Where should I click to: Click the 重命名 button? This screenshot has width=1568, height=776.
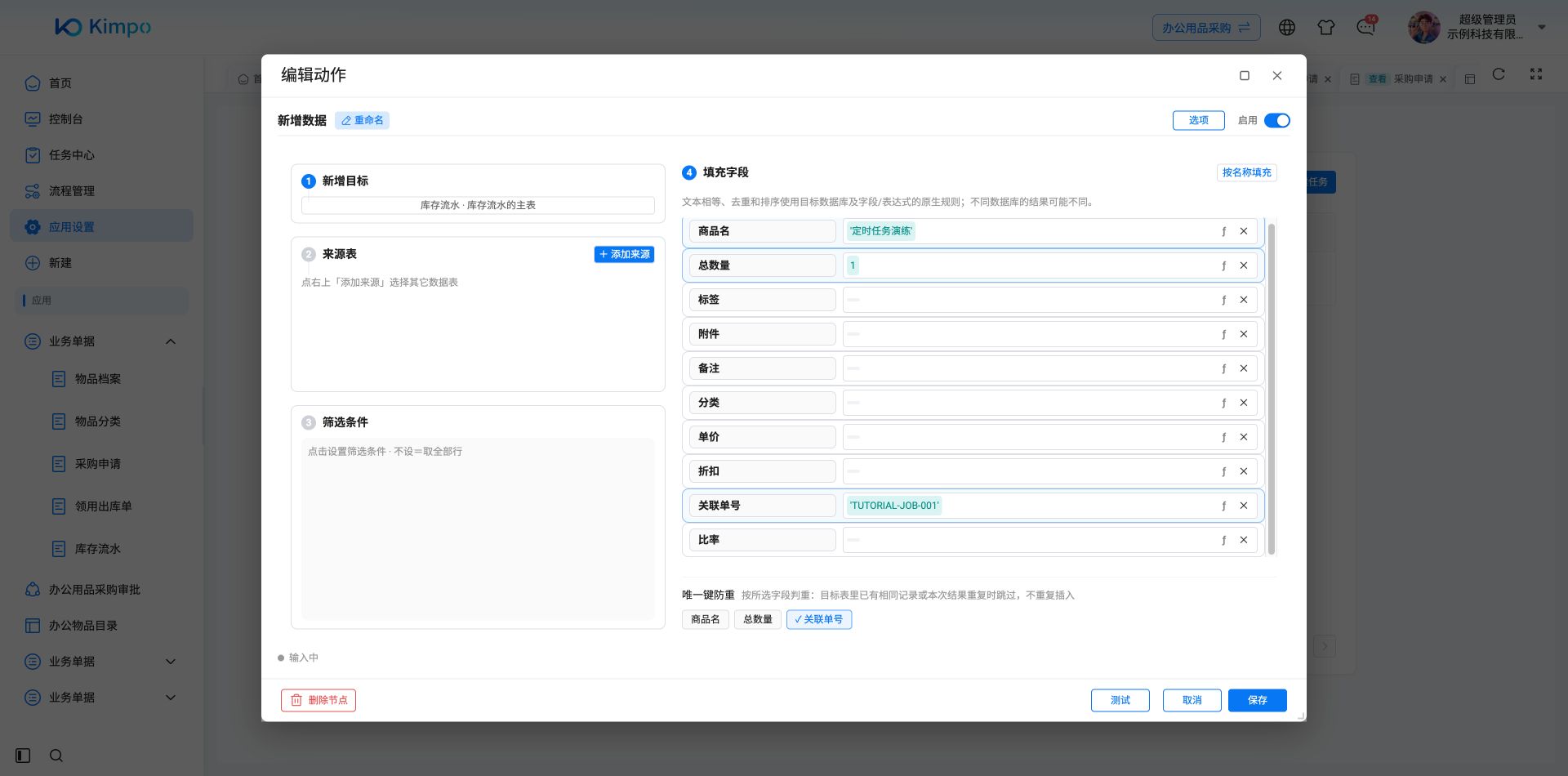coord(362,121)
